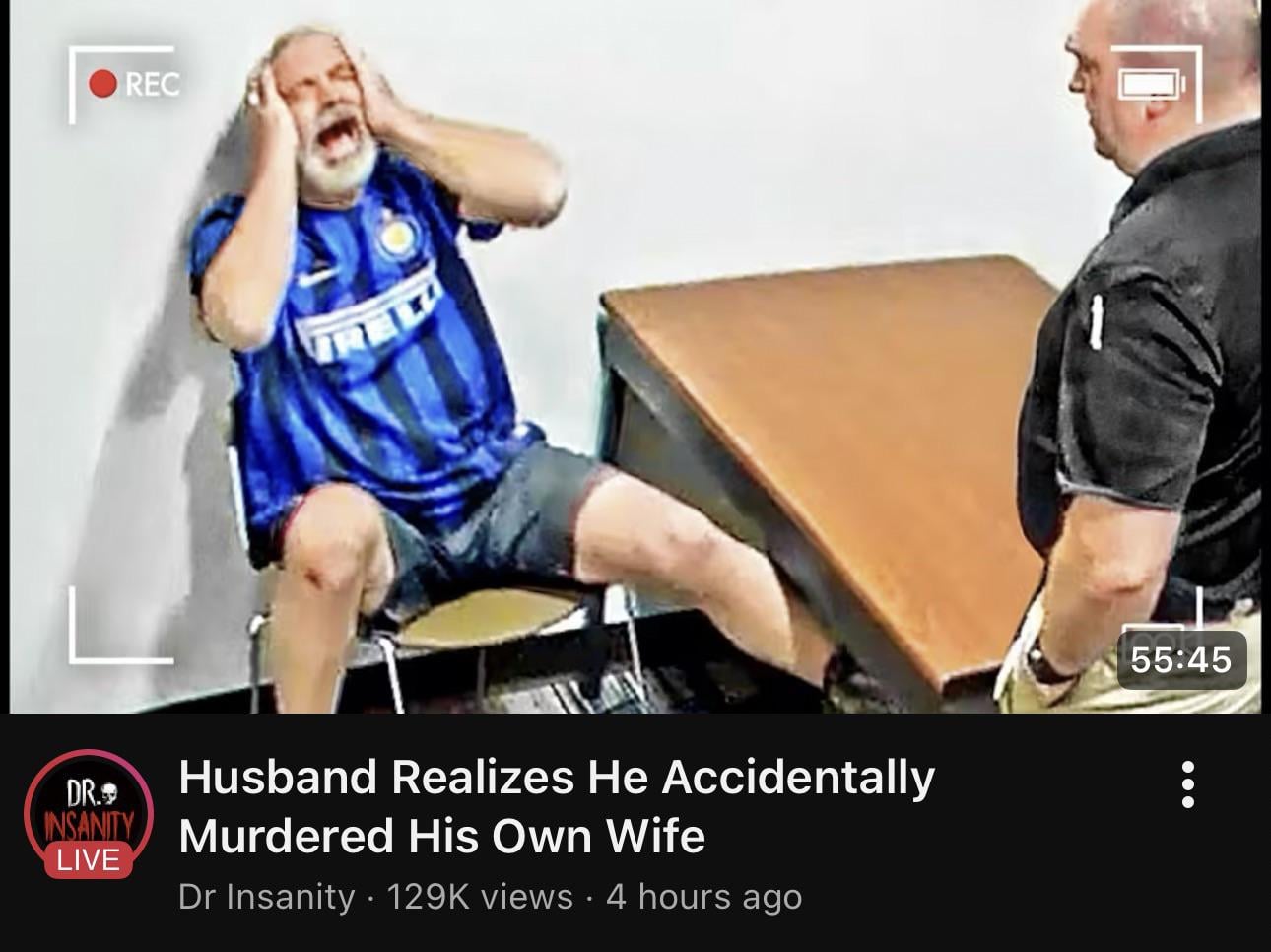Click the battery icon in thumbnail corner
1271x952 pixels.
pos(1152,85)
